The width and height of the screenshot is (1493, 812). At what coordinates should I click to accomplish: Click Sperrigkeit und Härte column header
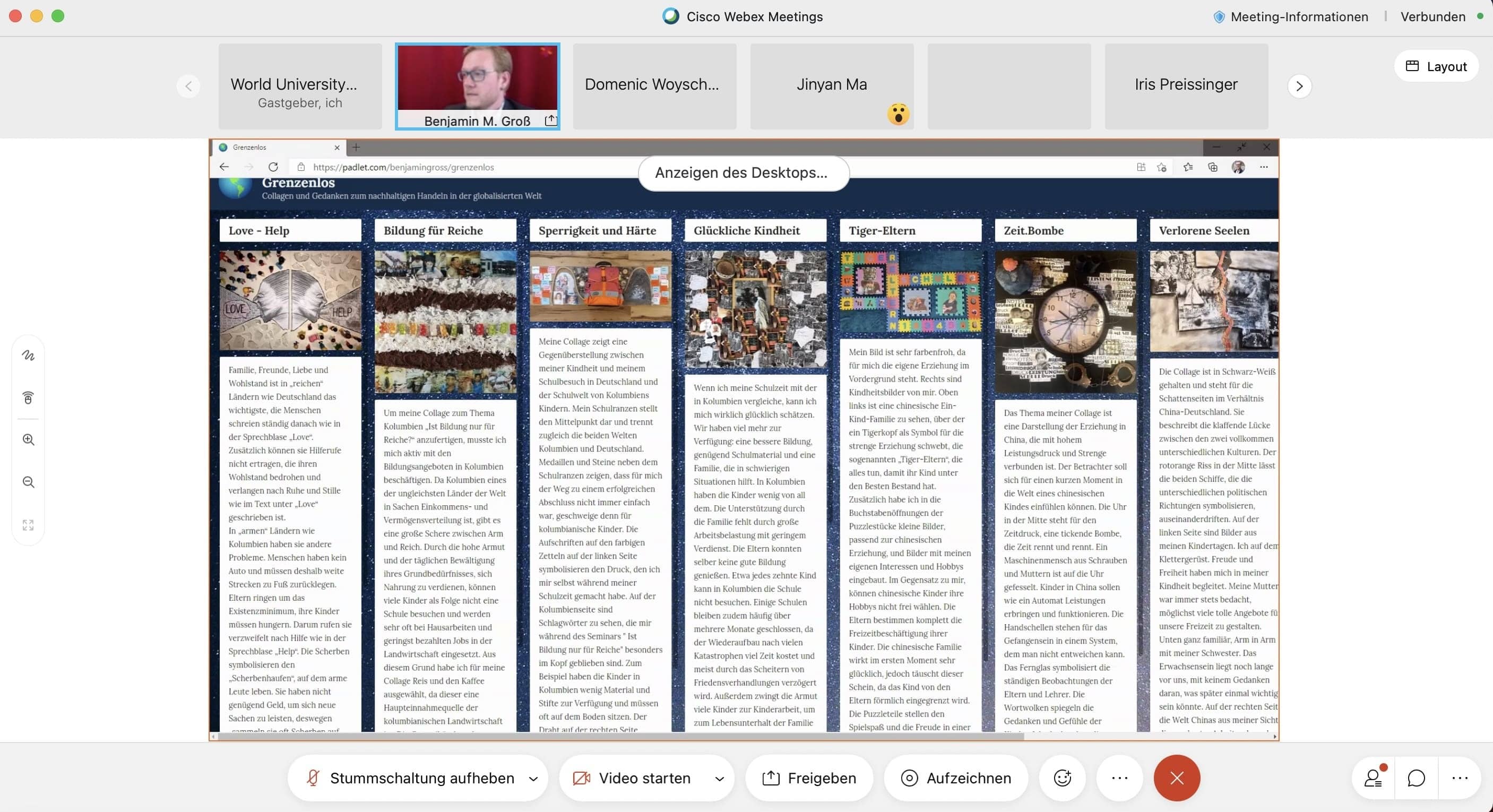(600, 230)
